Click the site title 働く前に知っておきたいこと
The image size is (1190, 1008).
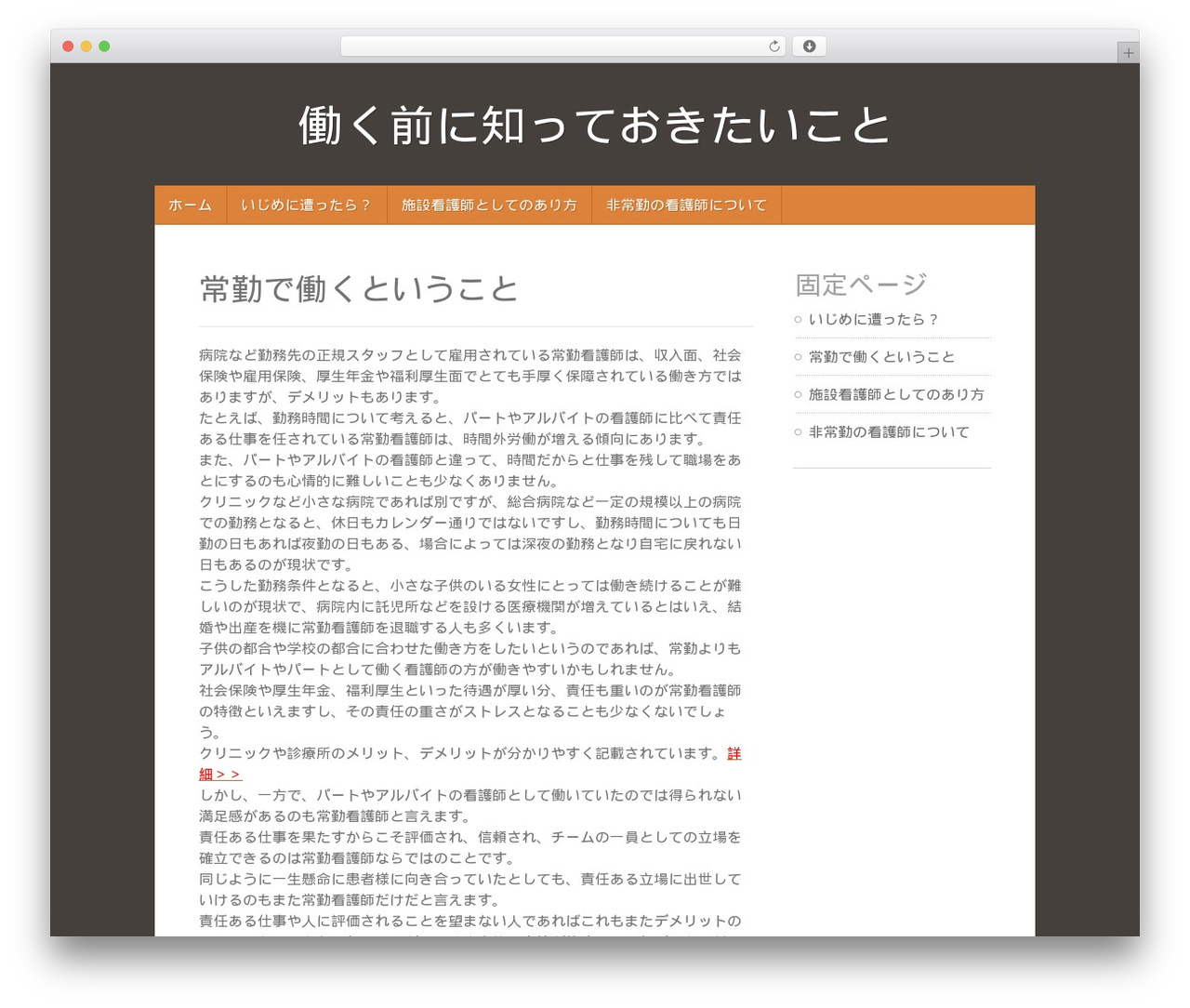(x=595, y=126)
